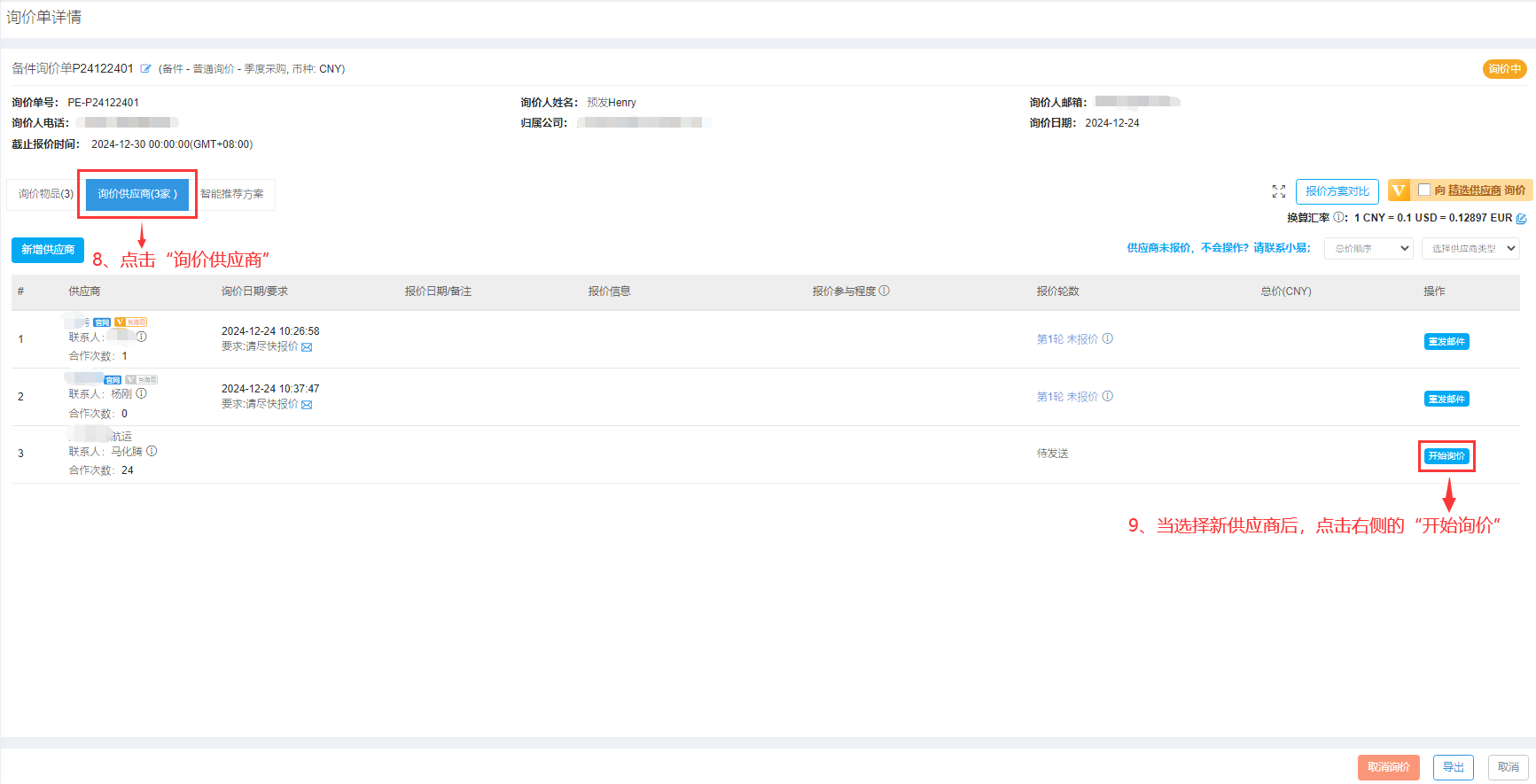Open mail icon beside row 1 request
1536x784 pixels.
click(307, 347)
